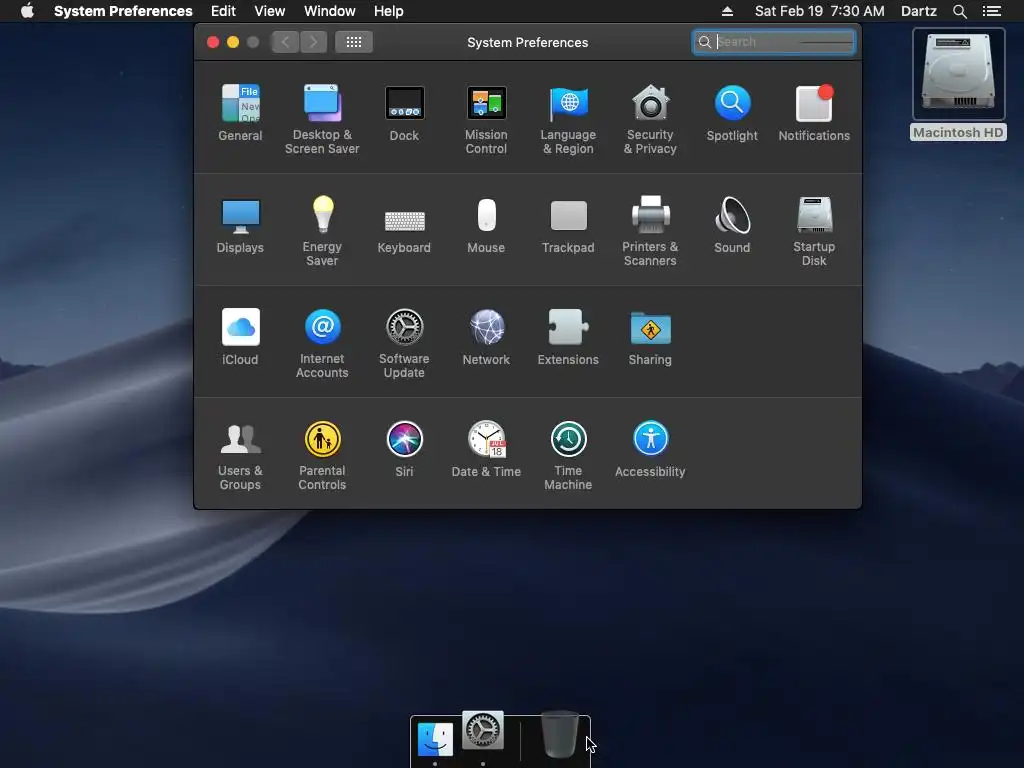Open the Dartz user menu

919,11
